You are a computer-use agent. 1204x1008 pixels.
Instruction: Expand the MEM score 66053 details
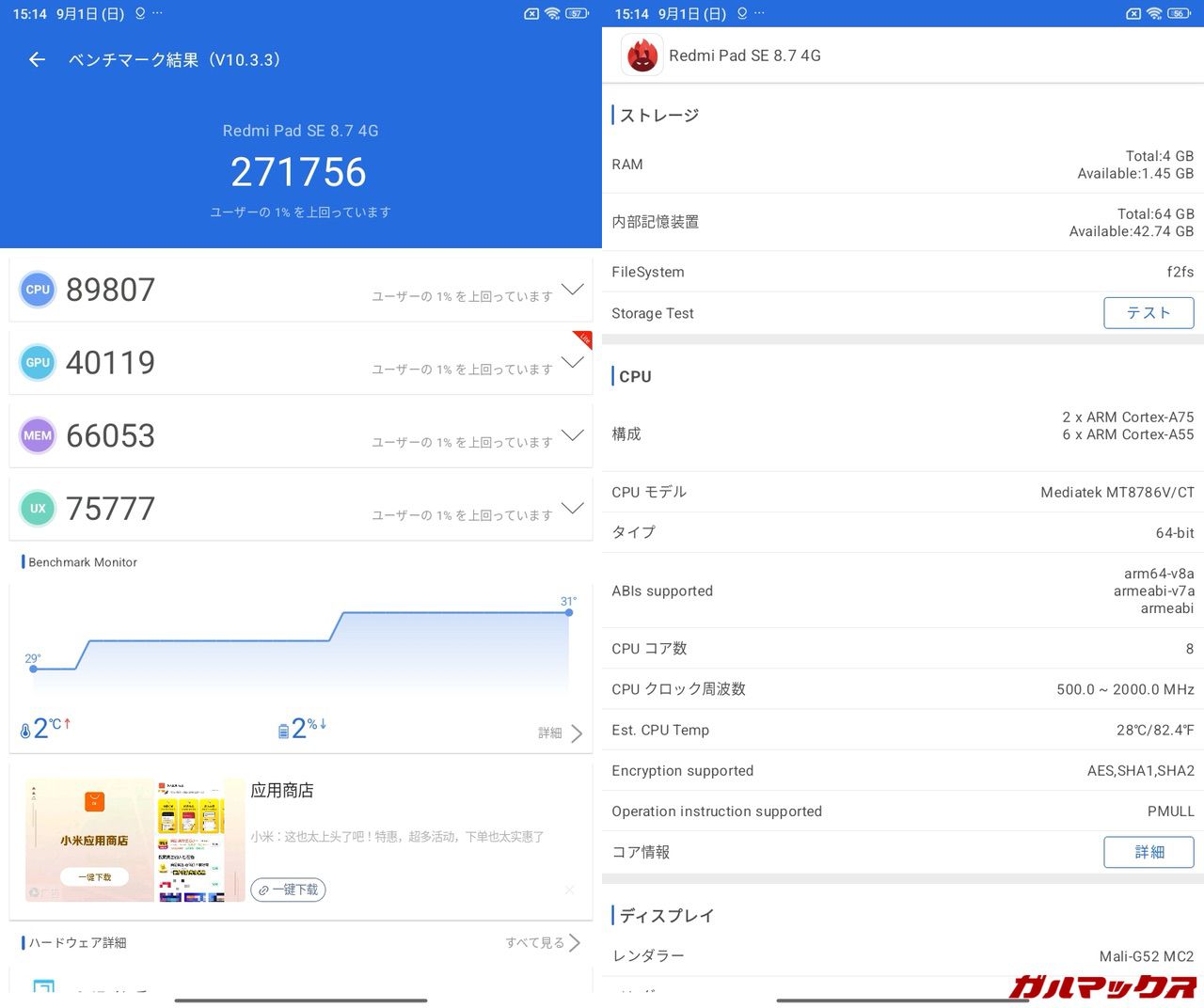[572, 435]
